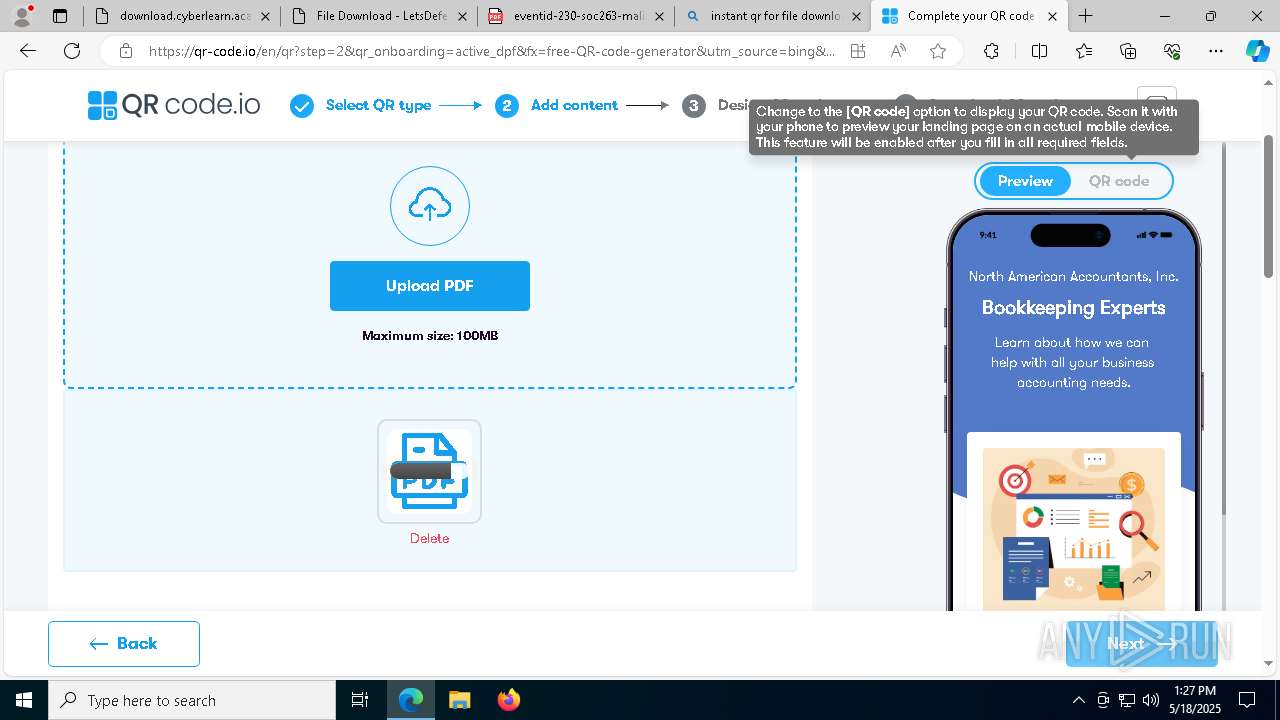Click the address bar URL

[x=491, y=52]
